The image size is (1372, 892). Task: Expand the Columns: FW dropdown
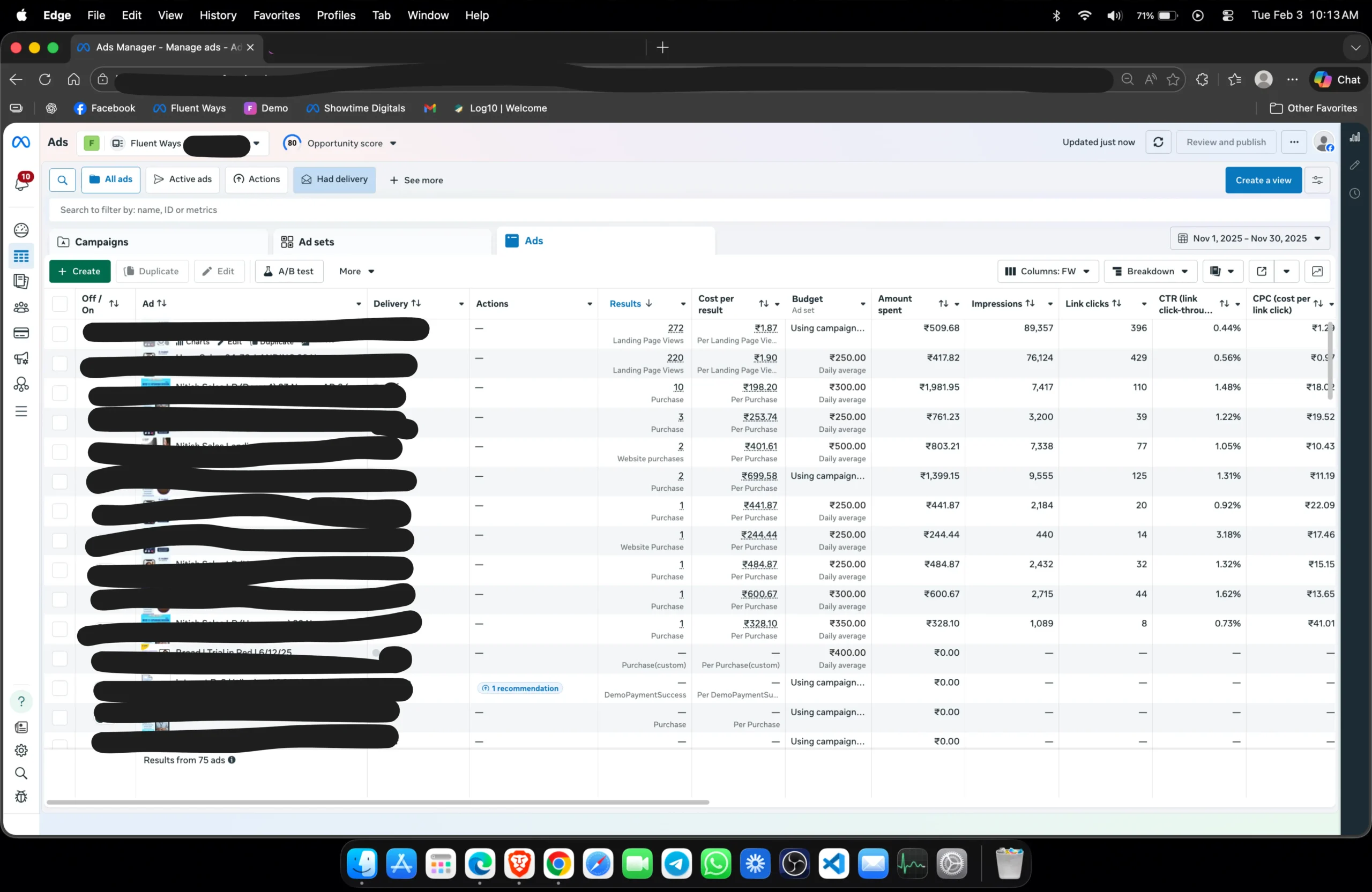click(x=1047, y=272)
